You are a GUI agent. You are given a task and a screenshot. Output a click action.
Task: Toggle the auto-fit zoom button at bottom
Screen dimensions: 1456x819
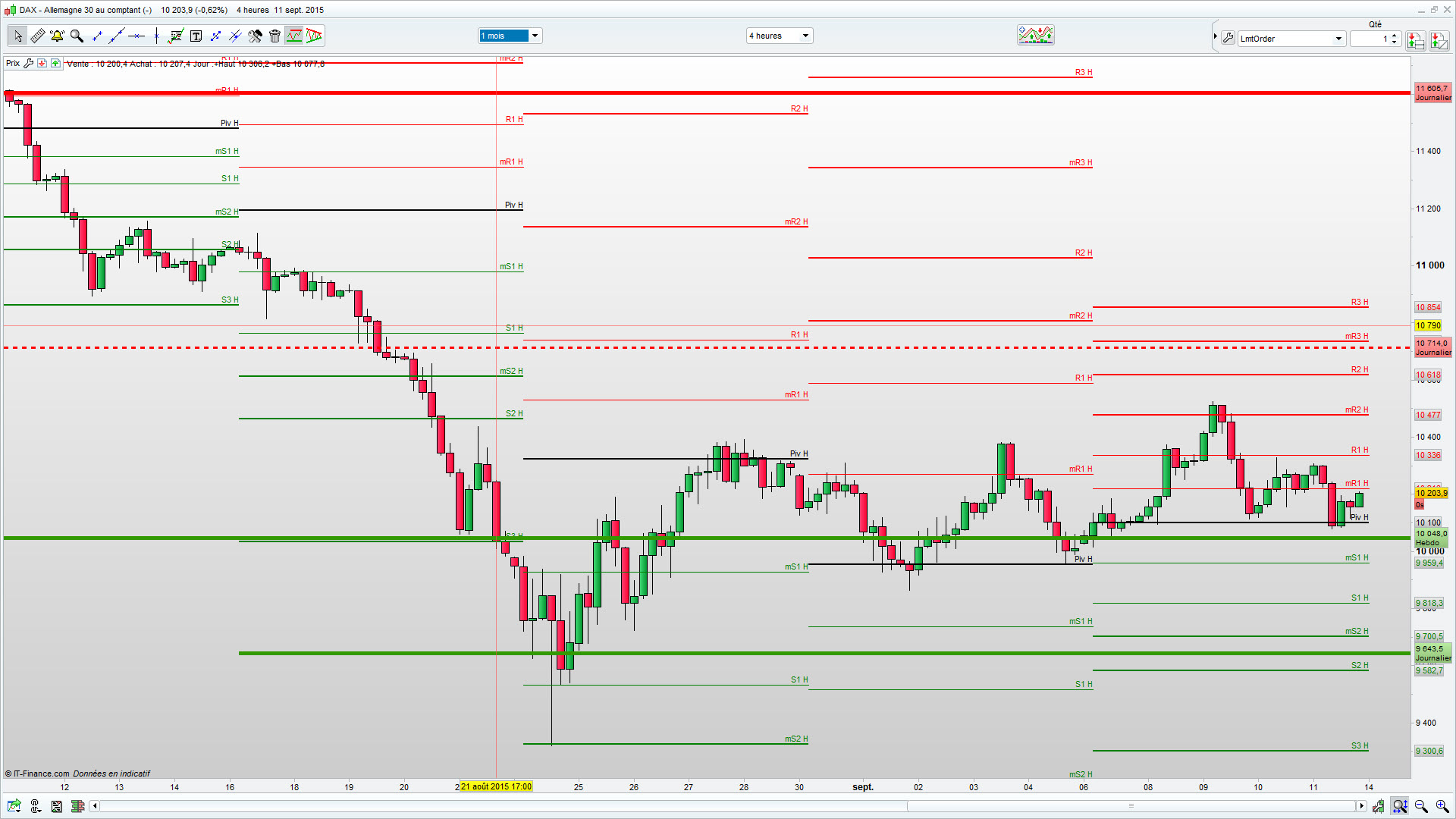click(x=1400, y=806)
